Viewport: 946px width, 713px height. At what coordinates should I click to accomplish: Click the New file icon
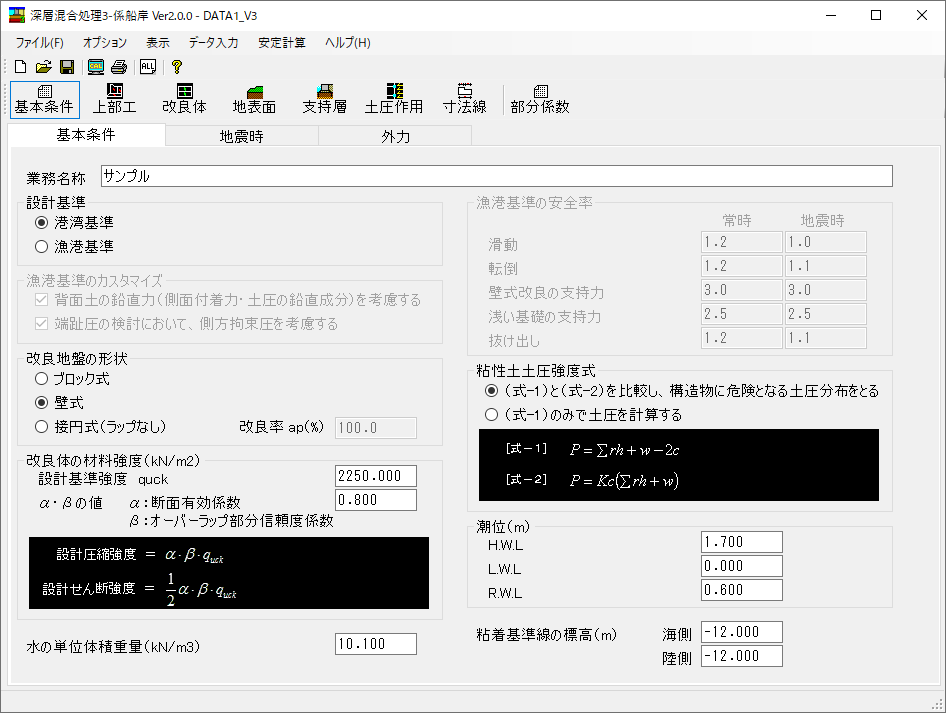pyautogui.click(x=20, y=67)
